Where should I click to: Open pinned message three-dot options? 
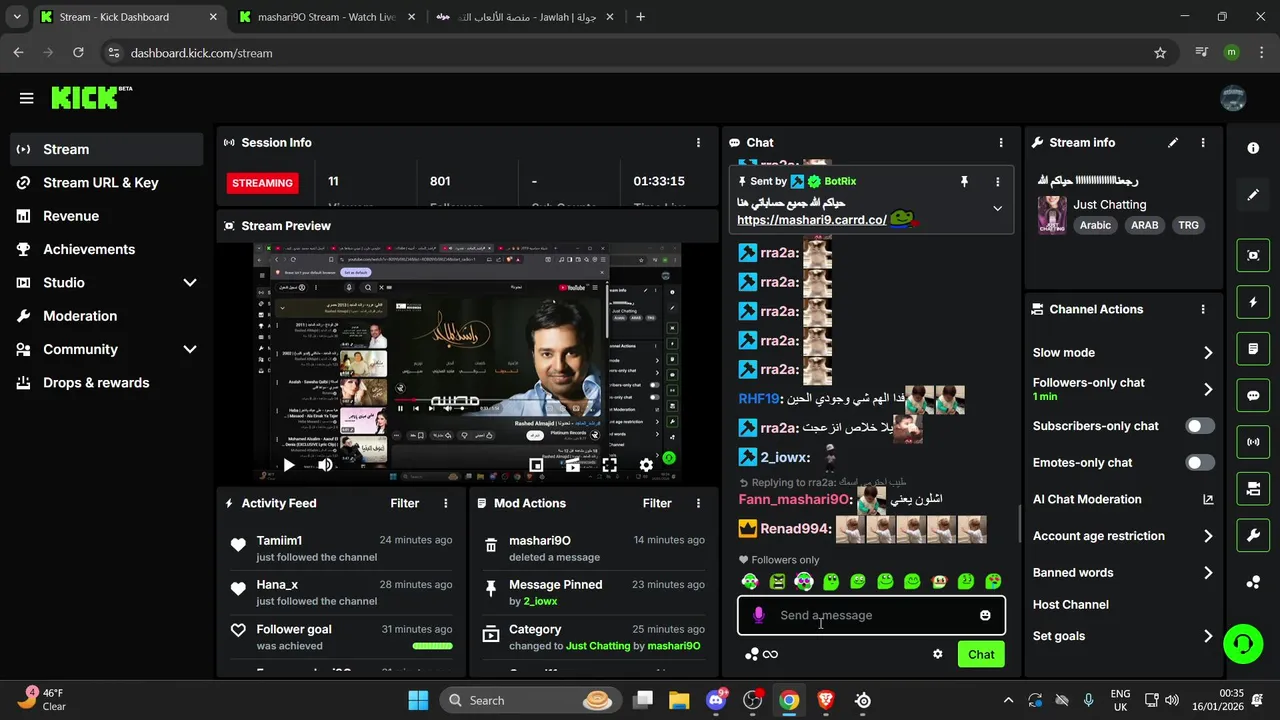(x=997, y=182)
